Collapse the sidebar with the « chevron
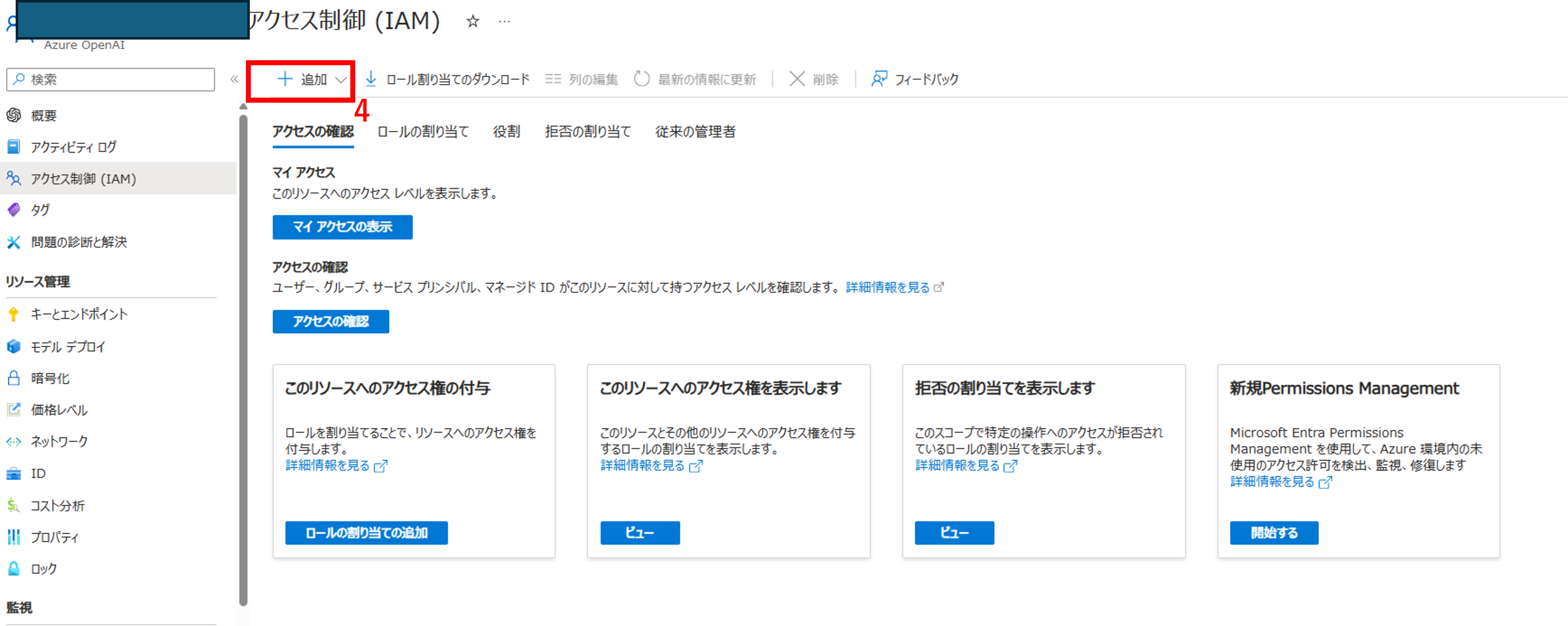1568x626 pixels. 234,78
